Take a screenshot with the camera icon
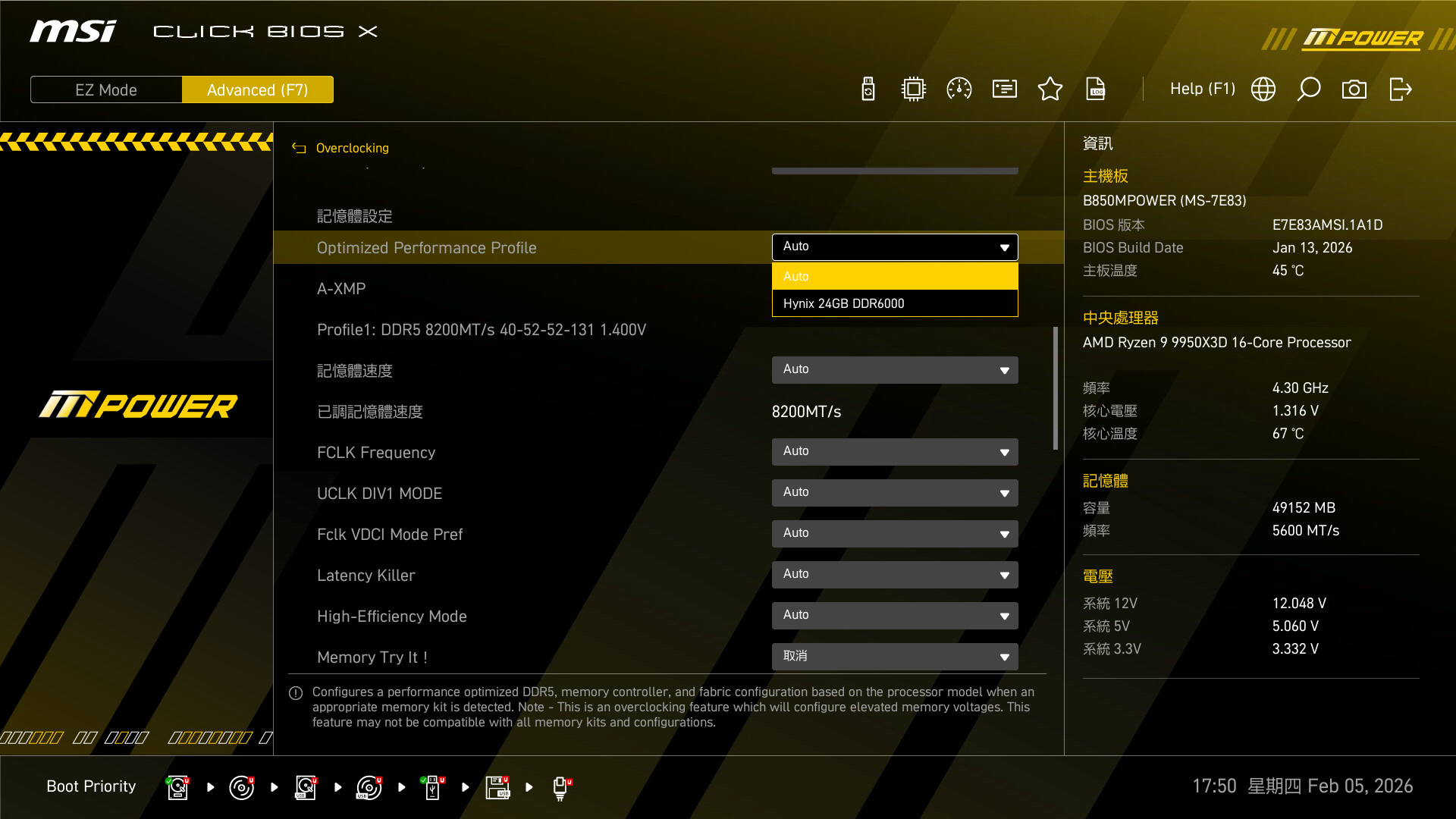The image size is (1456, 819). point(1354,89)
